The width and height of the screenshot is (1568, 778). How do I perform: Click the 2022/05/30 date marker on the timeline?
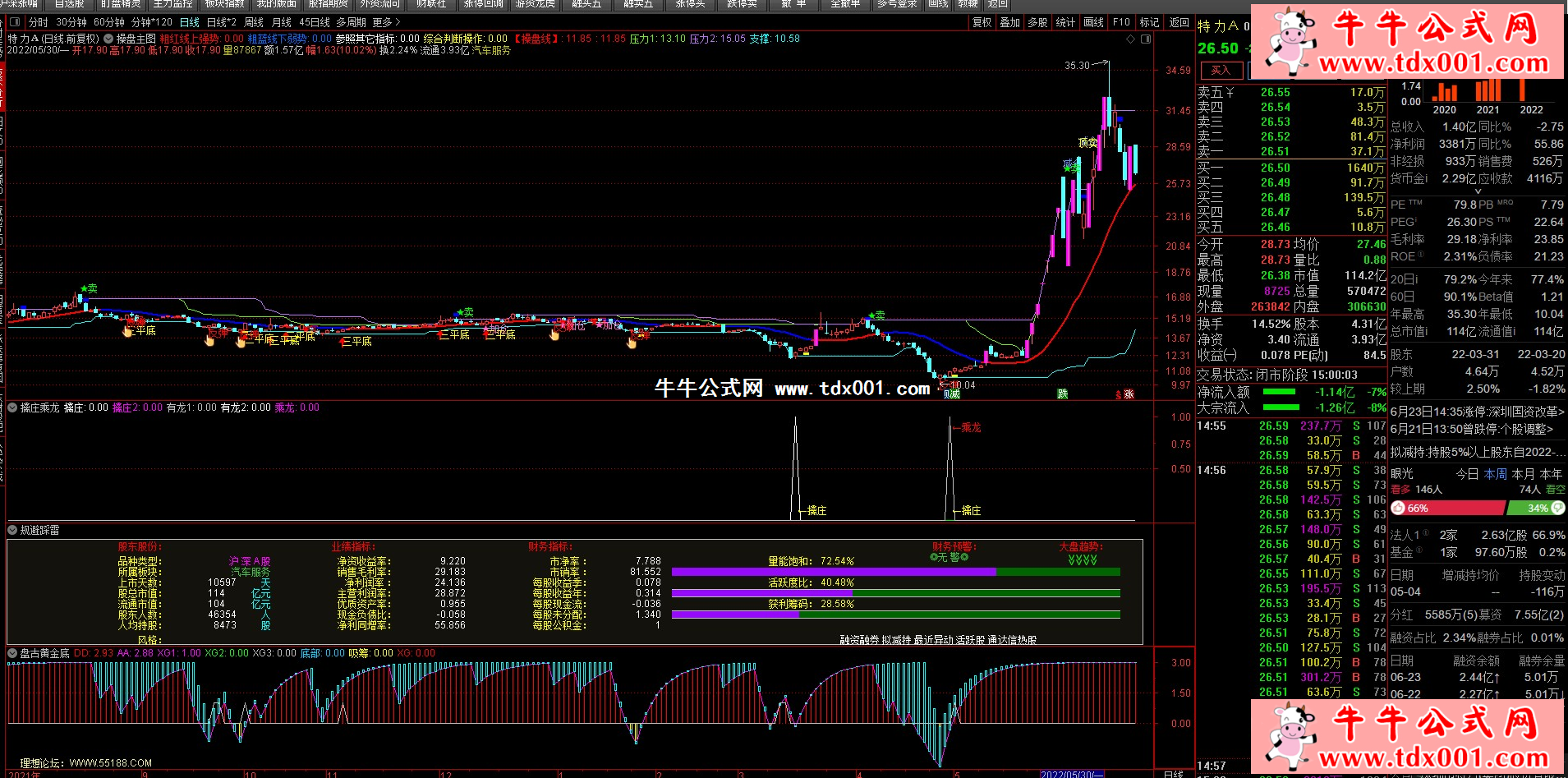point(1072,774)
